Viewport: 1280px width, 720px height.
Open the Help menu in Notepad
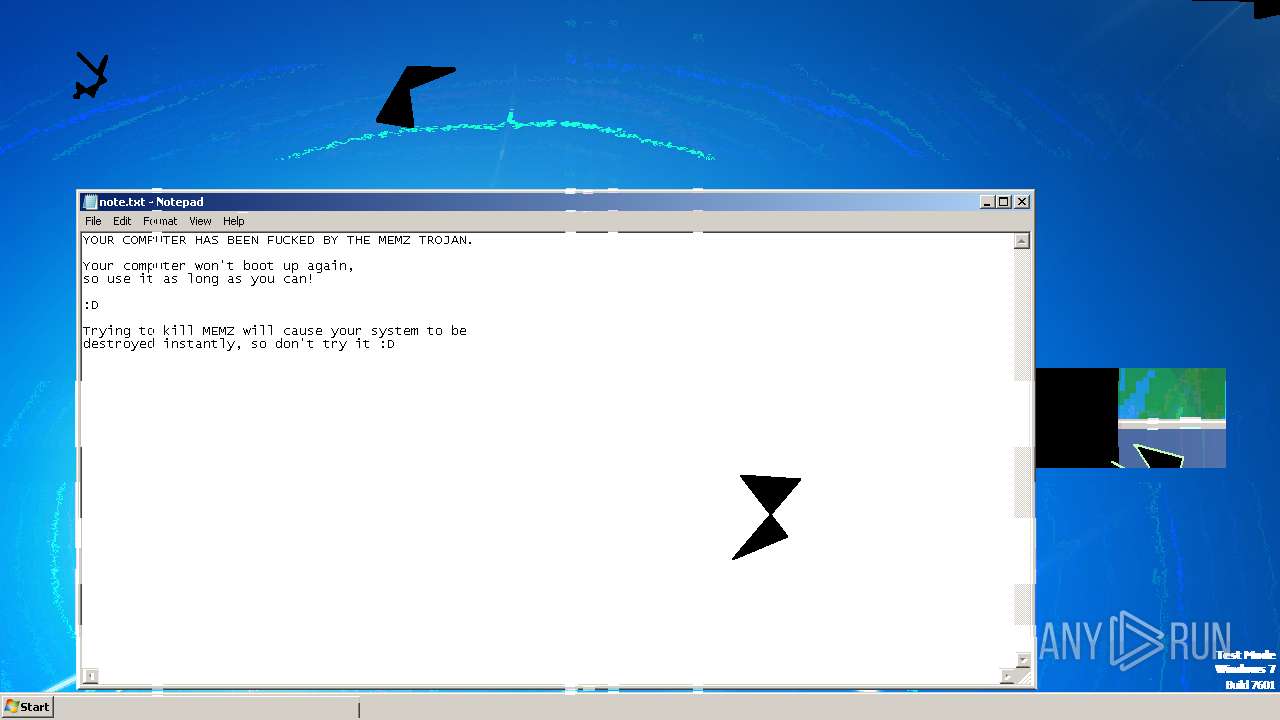(233, 221)
